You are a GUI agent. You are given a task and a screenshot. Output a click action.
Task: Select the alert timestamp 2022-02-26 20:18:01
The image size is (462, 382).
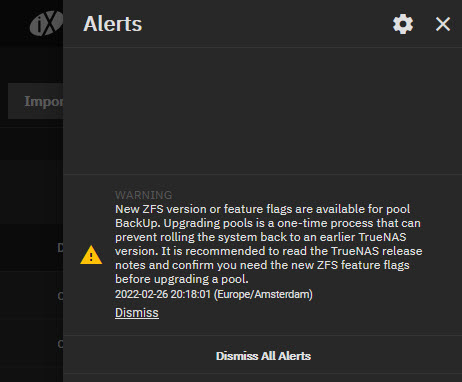pos(163,294)
